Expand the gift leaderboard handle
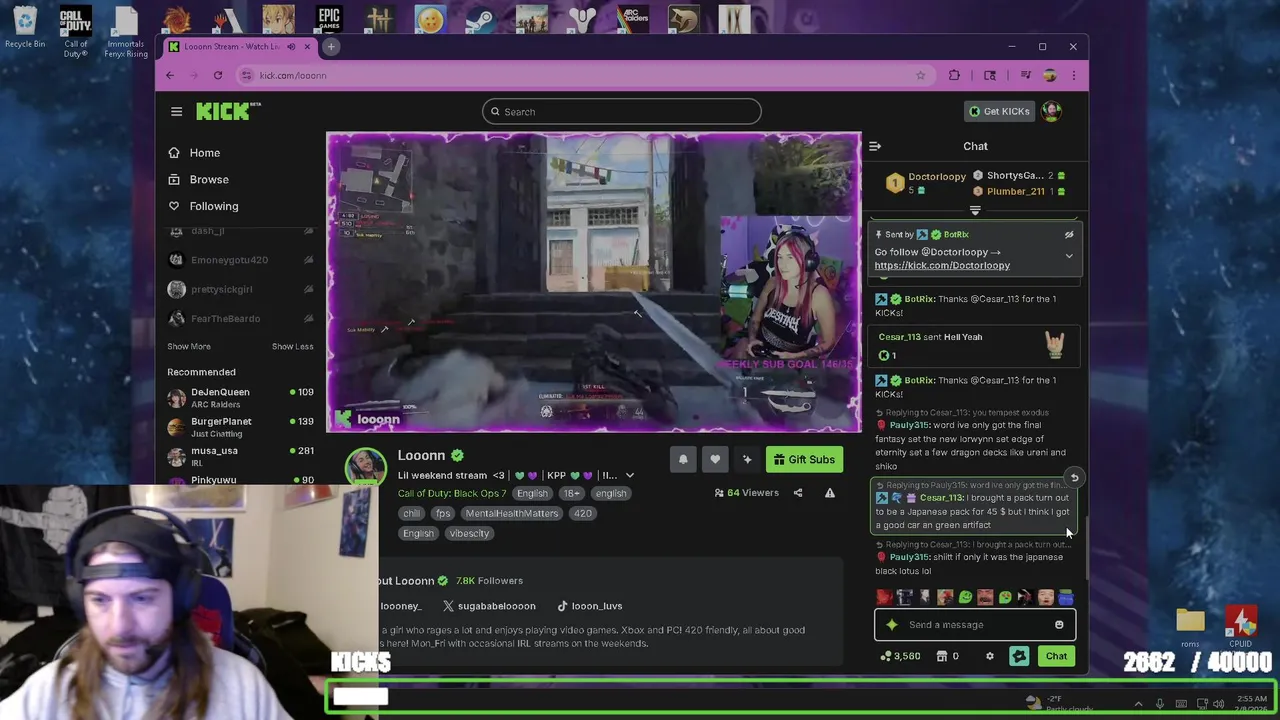Screen dimensions: 1280x720 click(x=975, y=211)
